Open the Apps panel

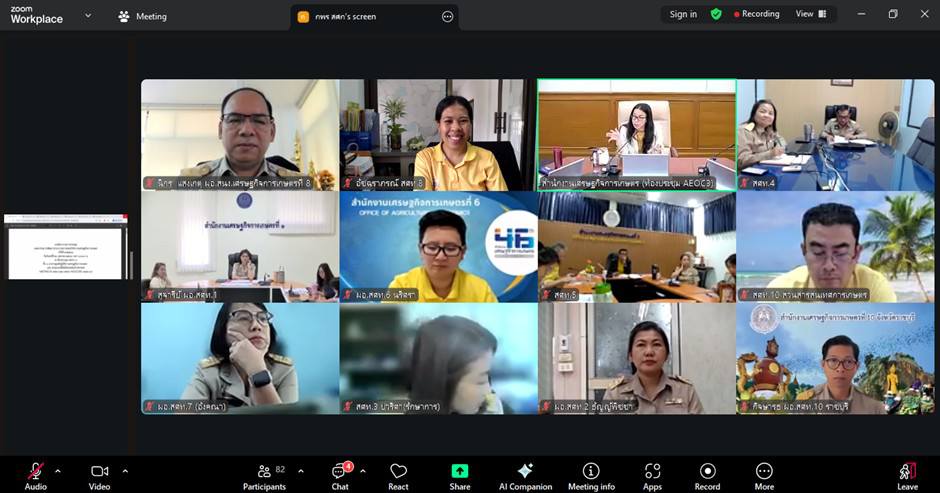pos(652,474)
